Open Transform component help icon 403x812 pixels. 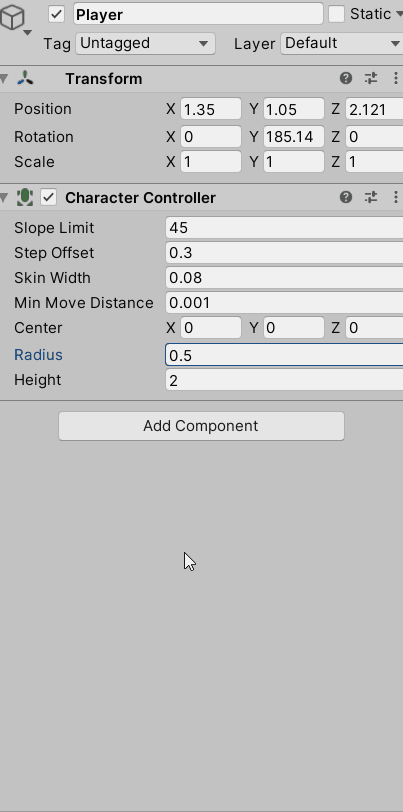pos(346,78)
